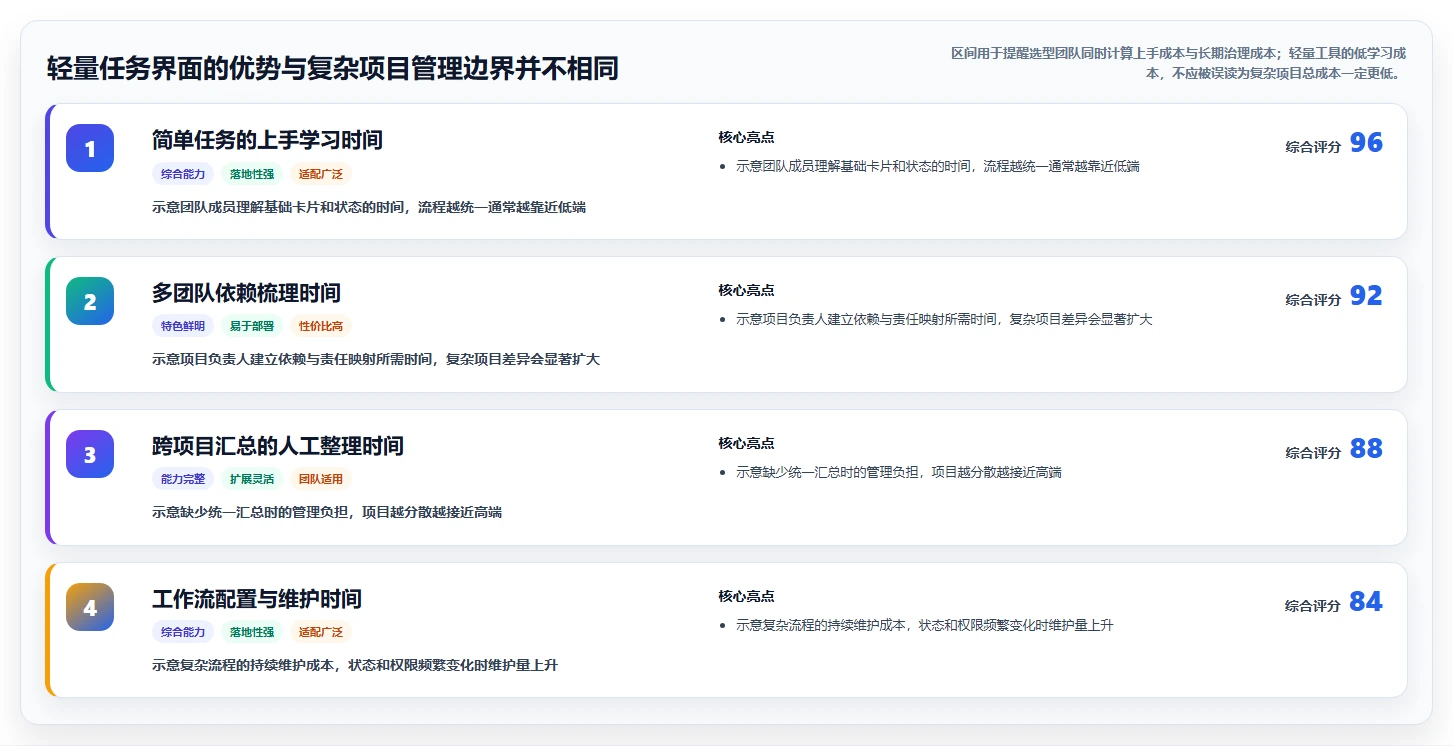Click the score value 96
This screenshot has height=746, width=1453.
1366,143
